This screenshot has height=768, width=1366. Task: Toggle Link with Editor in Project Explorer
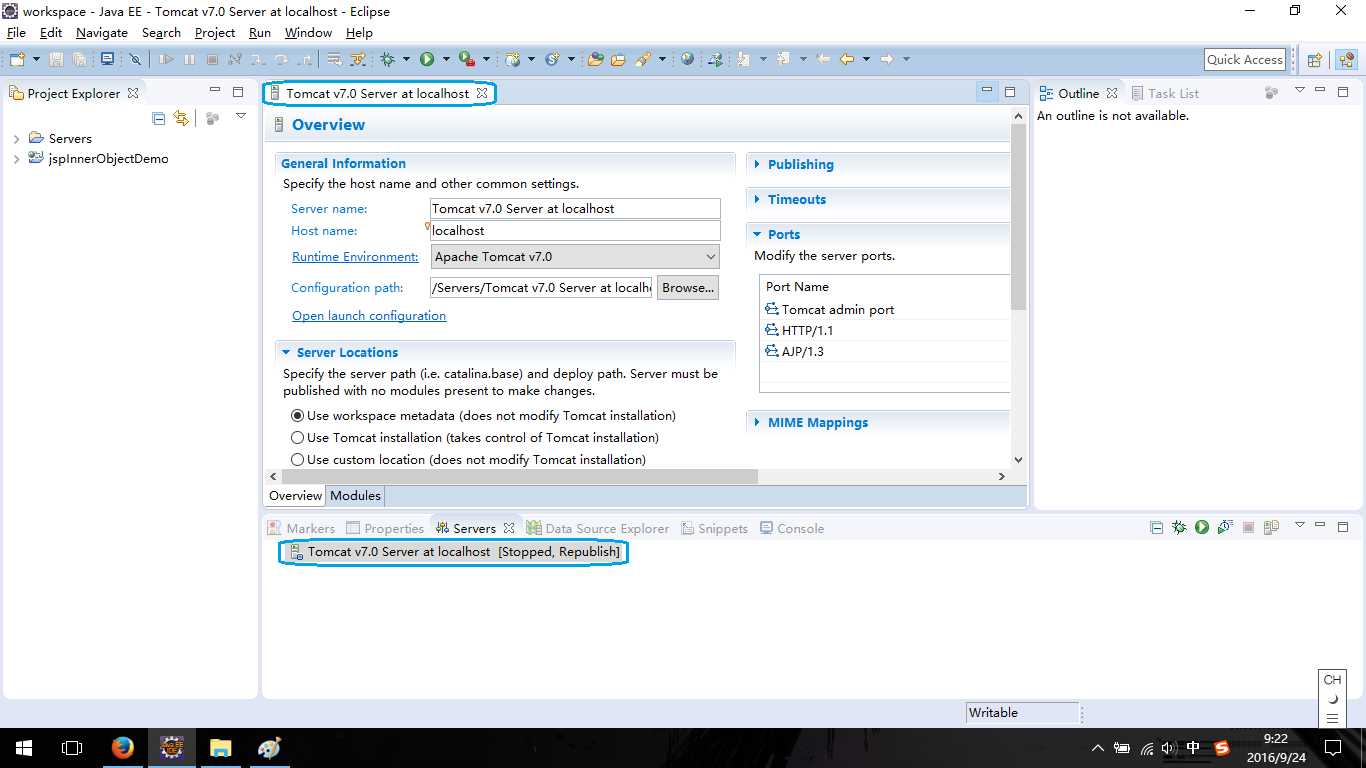181,118
